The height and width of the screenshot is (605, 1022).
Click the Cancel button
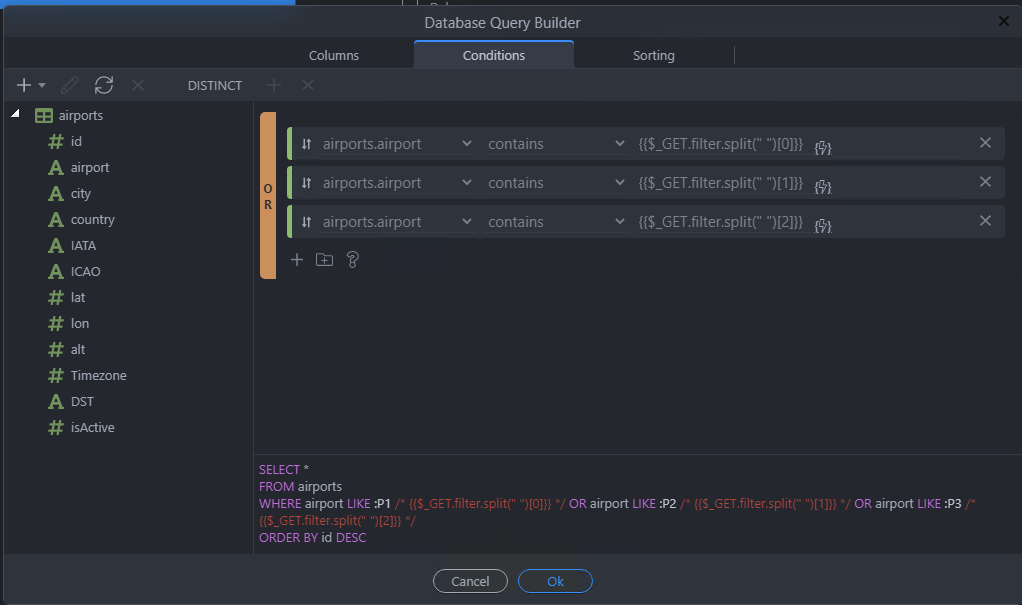[x=470, y=581]
